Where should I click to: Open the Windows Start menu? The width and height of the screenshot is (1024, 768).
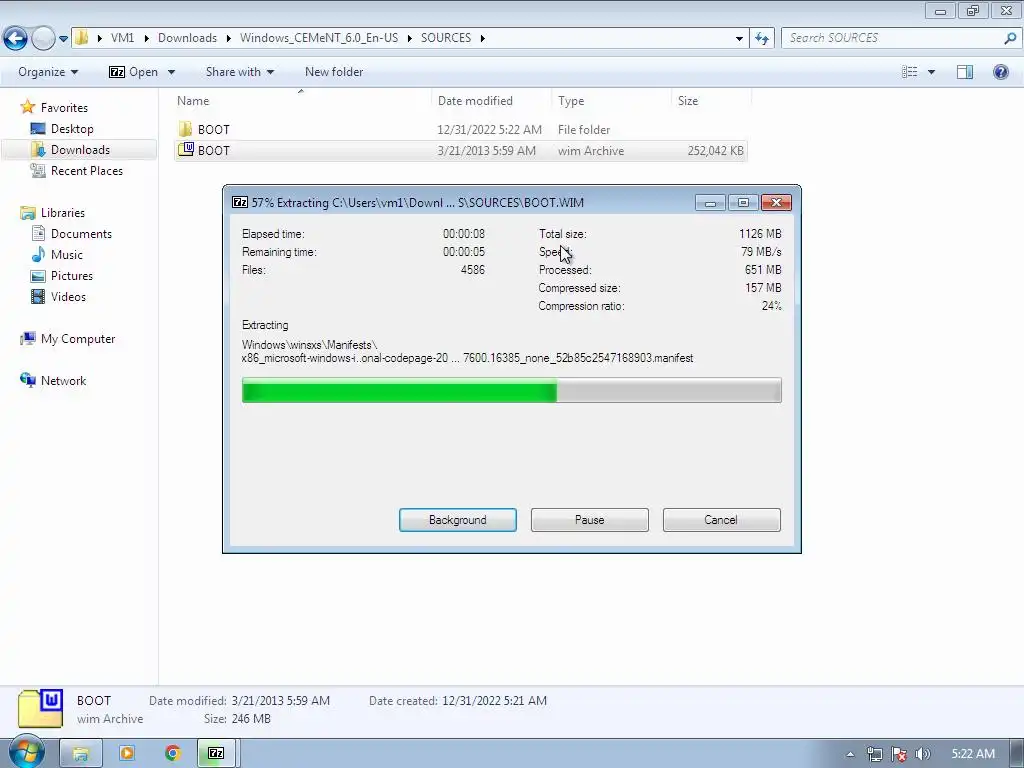(x=27, y=752)
